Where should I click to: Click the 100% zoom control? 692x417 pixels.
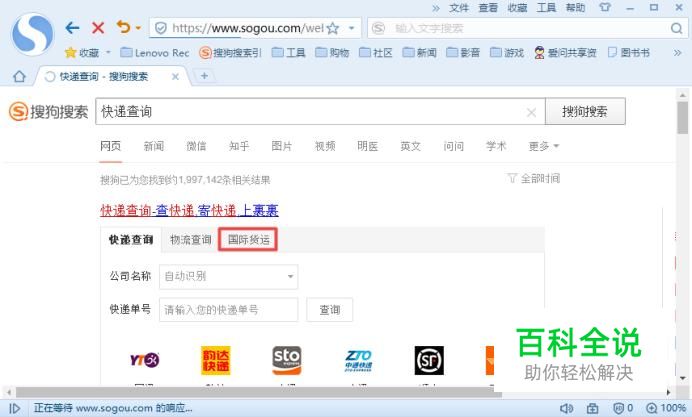click(x=666, y=409)
